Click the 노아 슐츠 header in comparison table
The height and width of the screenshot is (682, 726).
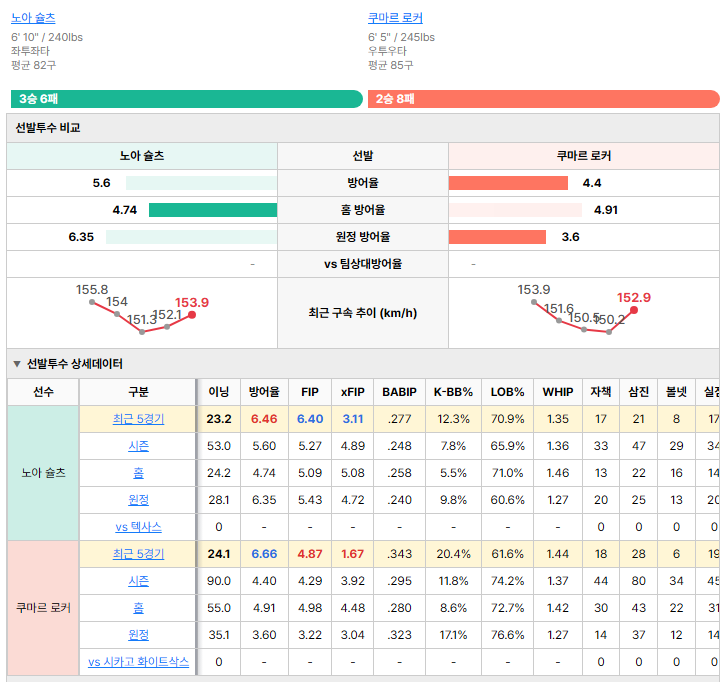point(142,156)
